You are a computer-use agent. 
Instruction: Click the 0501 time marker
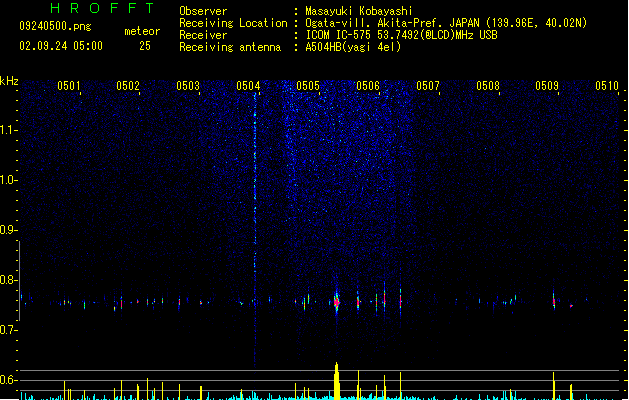coord(69,86)
